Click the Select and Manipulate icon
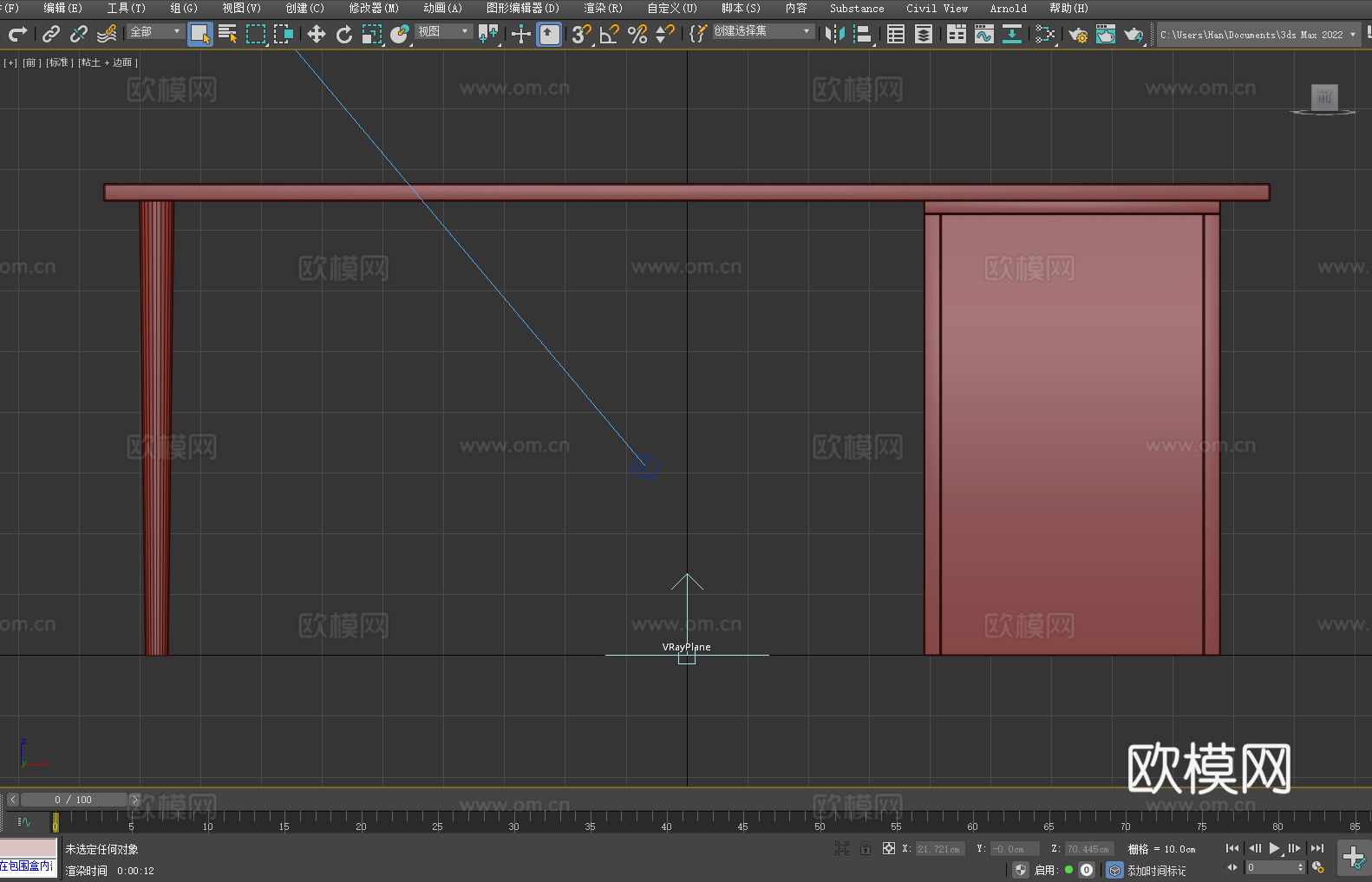This screenshot has width=1372, height=882. pyautogui.click(x=521, y=34)
